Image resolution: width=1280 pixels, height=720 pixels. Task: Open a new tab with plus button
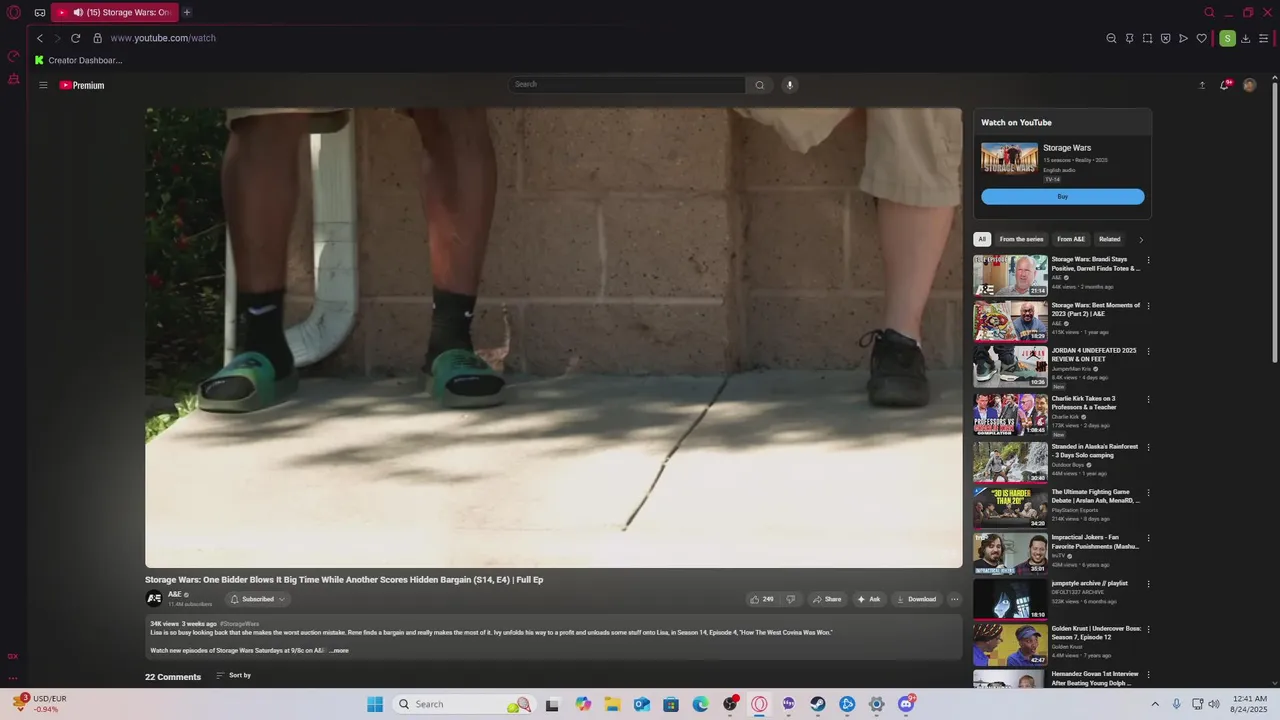pyautogui.click(x=187, y=12)
